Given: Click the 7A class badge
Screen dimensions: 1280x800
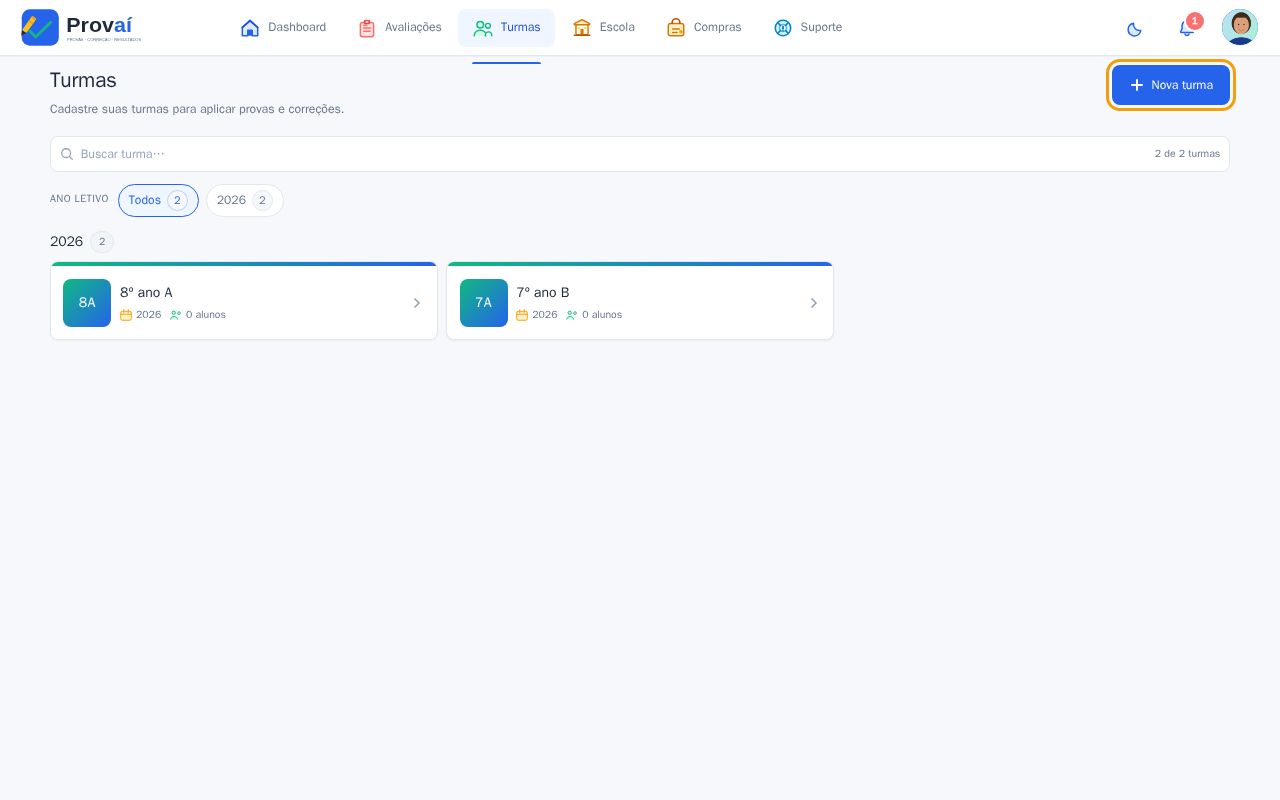Looking at the screenshot, I should coord(484,303).
